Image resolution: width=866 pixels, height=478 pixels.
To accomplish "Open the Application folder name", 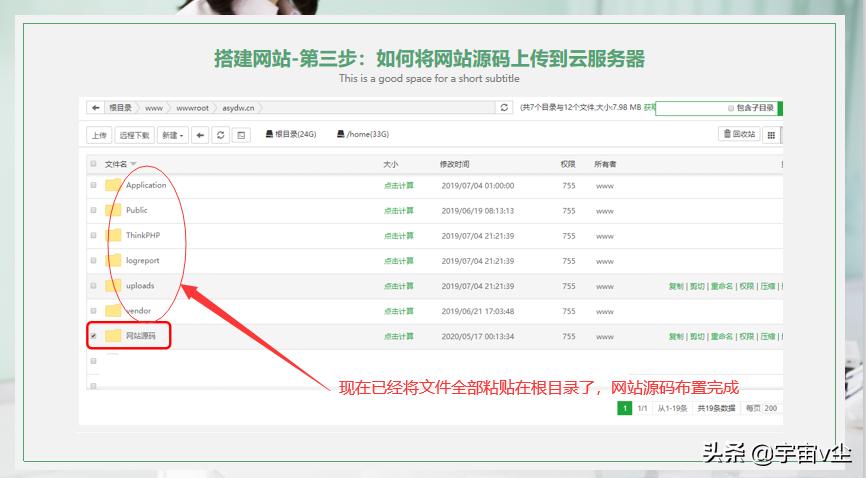I will [146, 185].
